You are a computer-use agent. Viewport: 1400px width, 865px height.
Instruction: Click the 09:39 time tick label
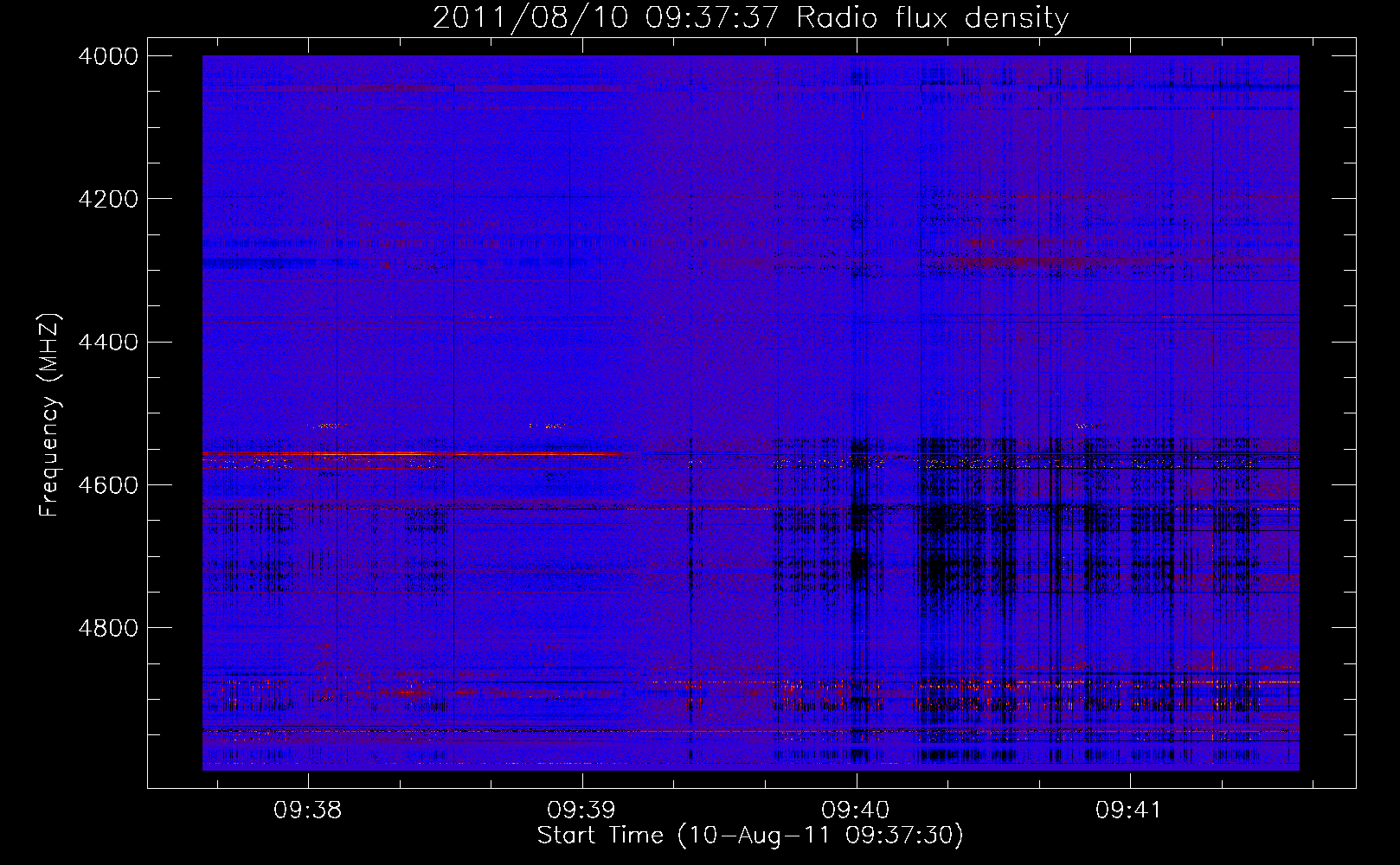(581, 811)
